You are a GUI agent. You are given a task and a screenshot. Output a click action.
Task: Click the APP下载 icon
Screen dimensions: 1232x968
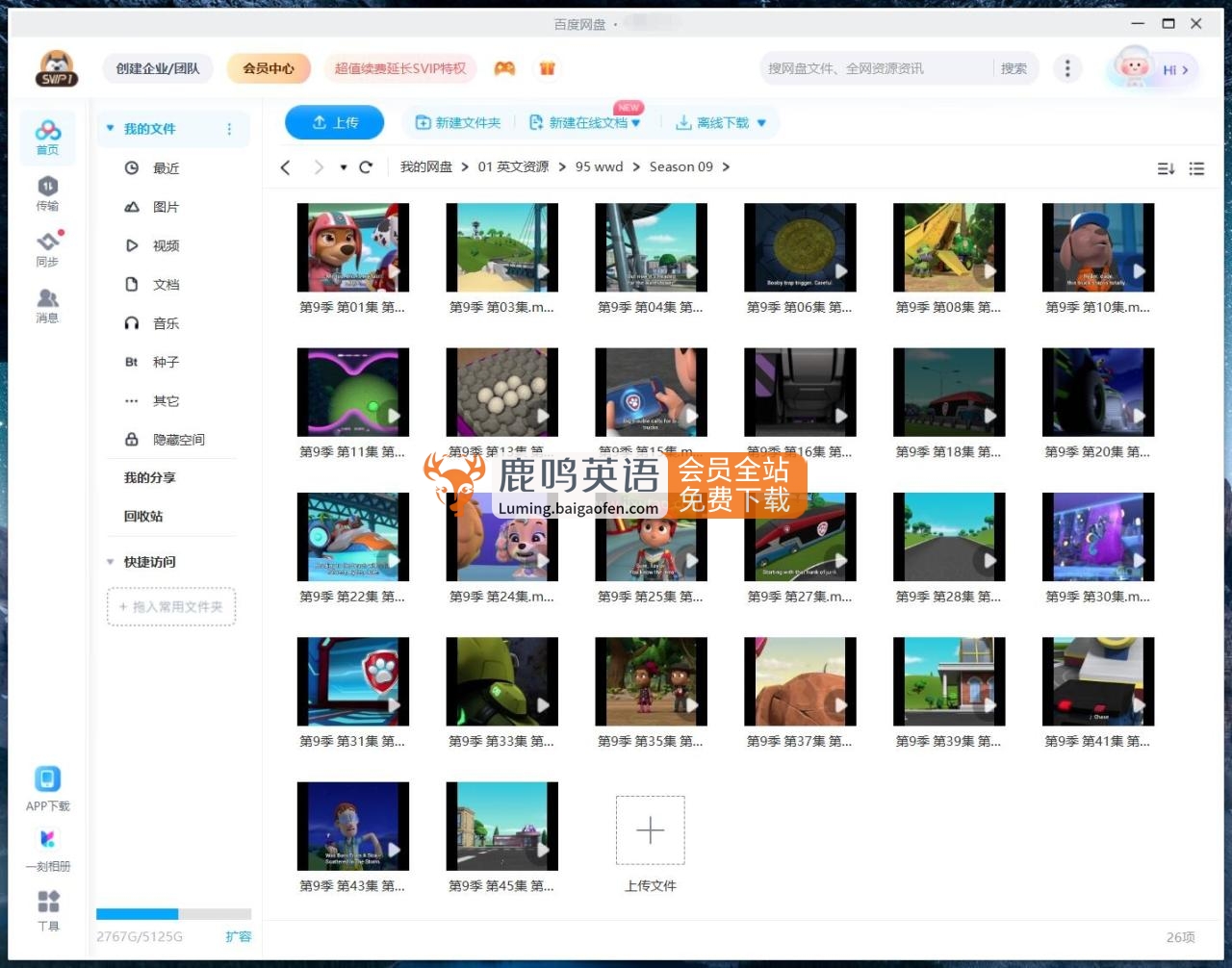point(47,779)
